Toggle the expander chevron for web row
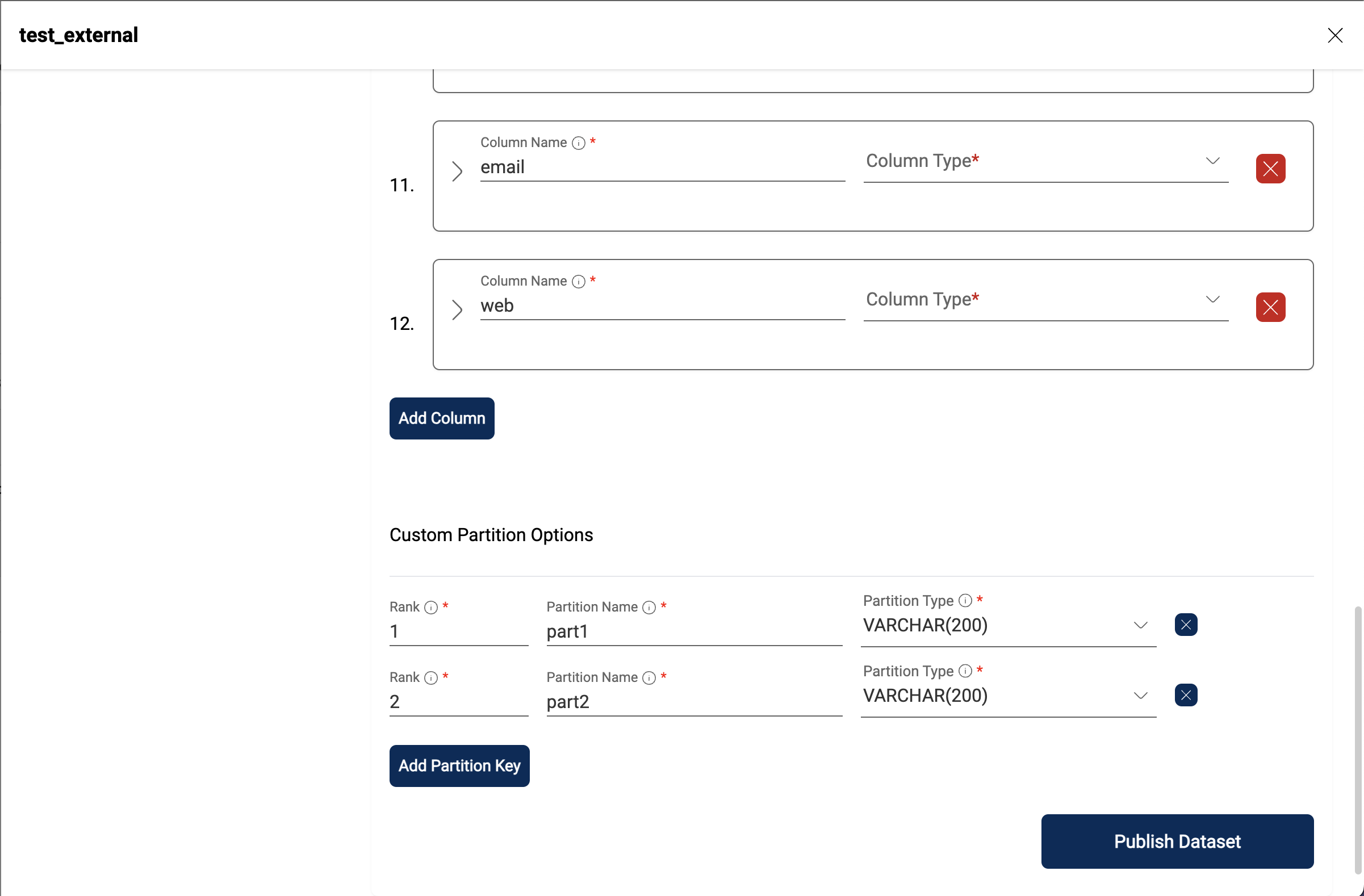Viewport: 1364px width, 896px height. [457, 309]
